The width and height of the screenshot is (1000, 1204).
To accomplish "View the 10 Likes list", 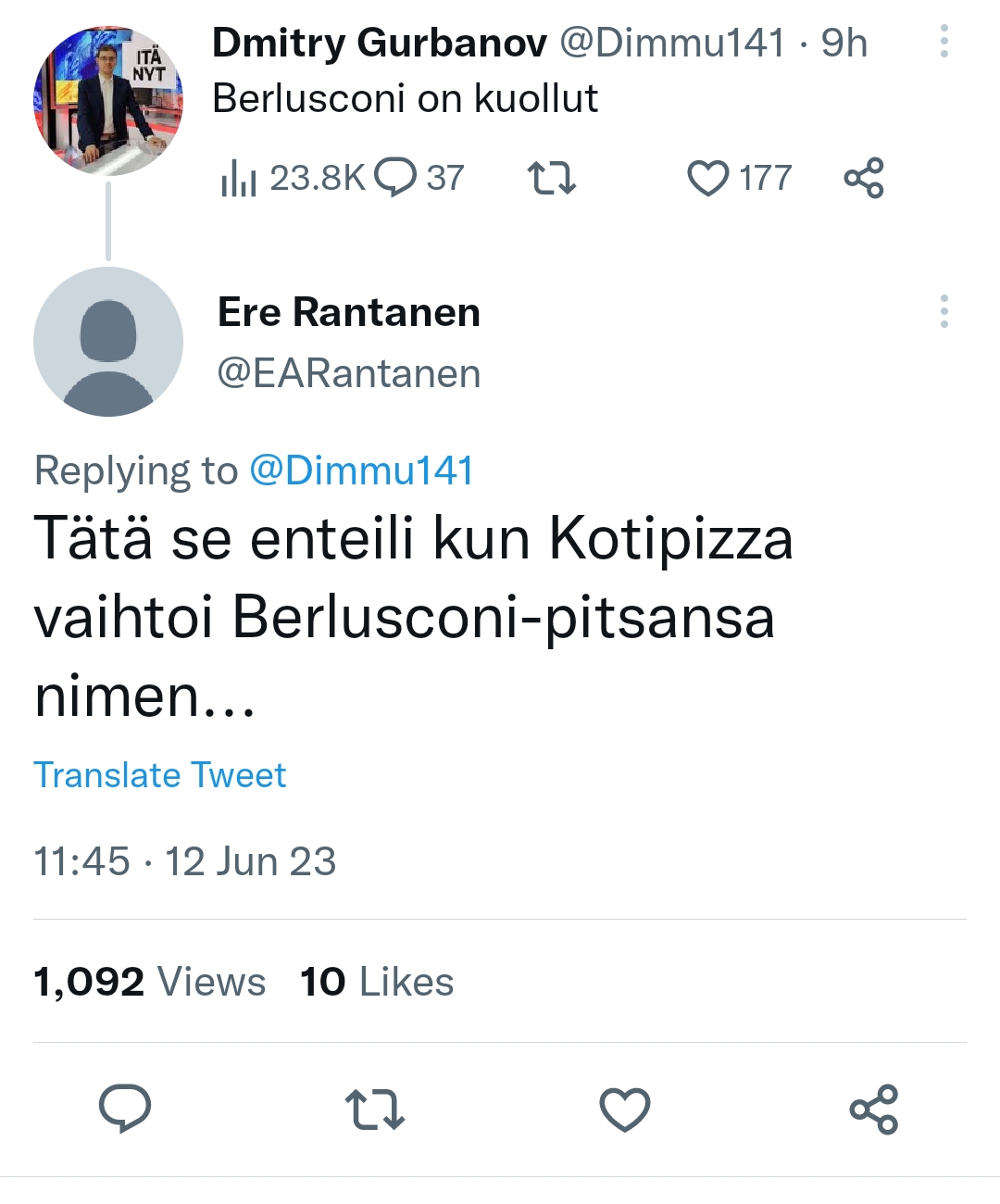I will [x=377, y=982].
